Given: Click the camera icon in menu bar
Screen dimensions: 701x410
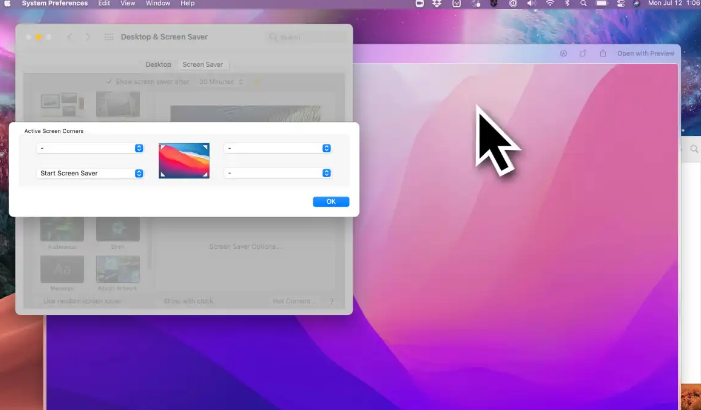Looking at the screenshot, I should pos(419,3).
